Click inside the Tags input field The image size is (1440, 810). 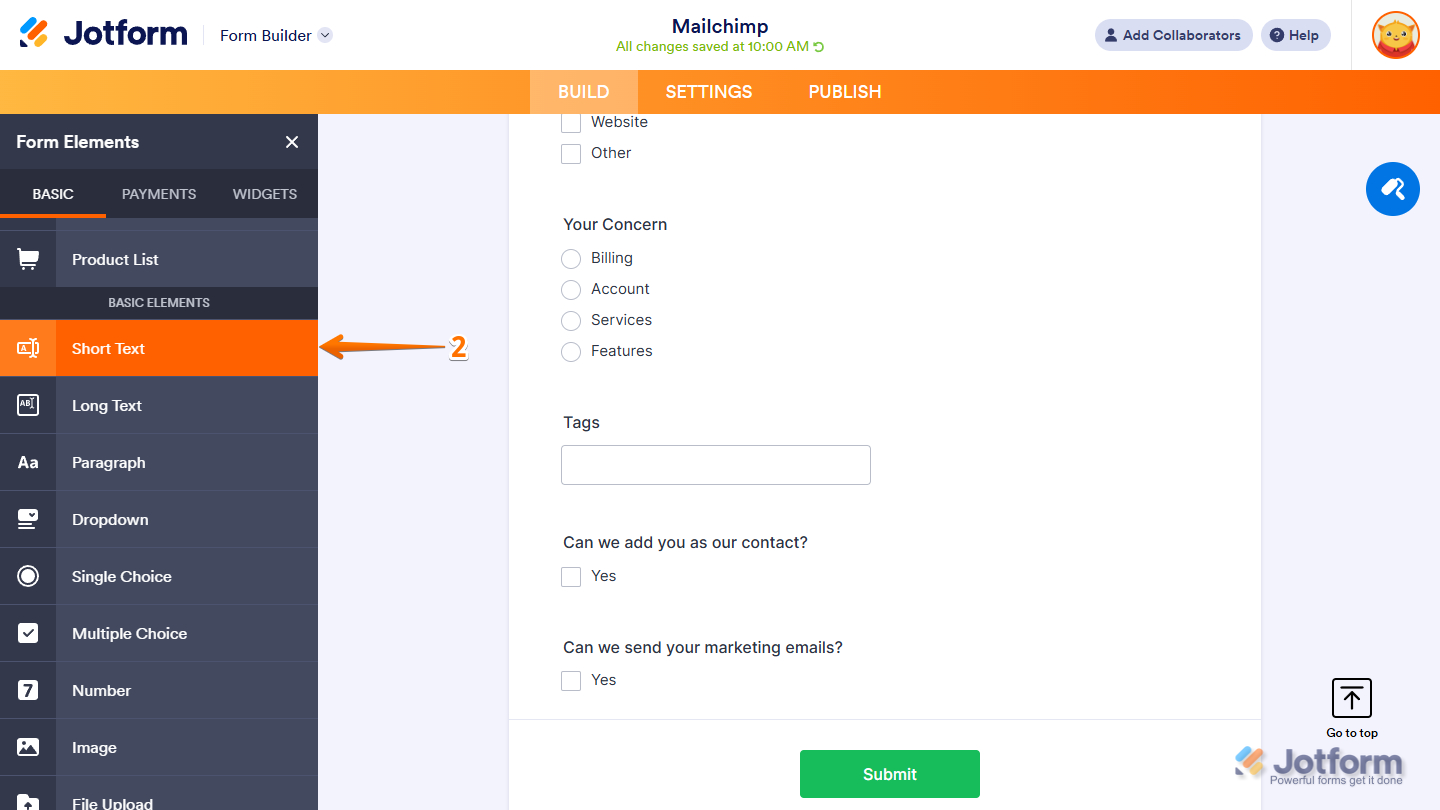715,464
